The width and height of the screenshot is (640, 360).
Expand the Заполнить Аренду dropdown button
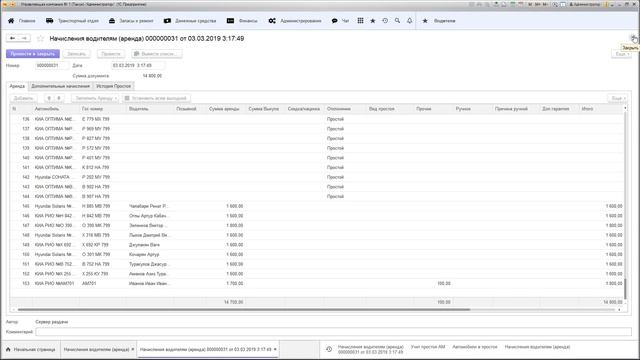click(x=95, y=98)
